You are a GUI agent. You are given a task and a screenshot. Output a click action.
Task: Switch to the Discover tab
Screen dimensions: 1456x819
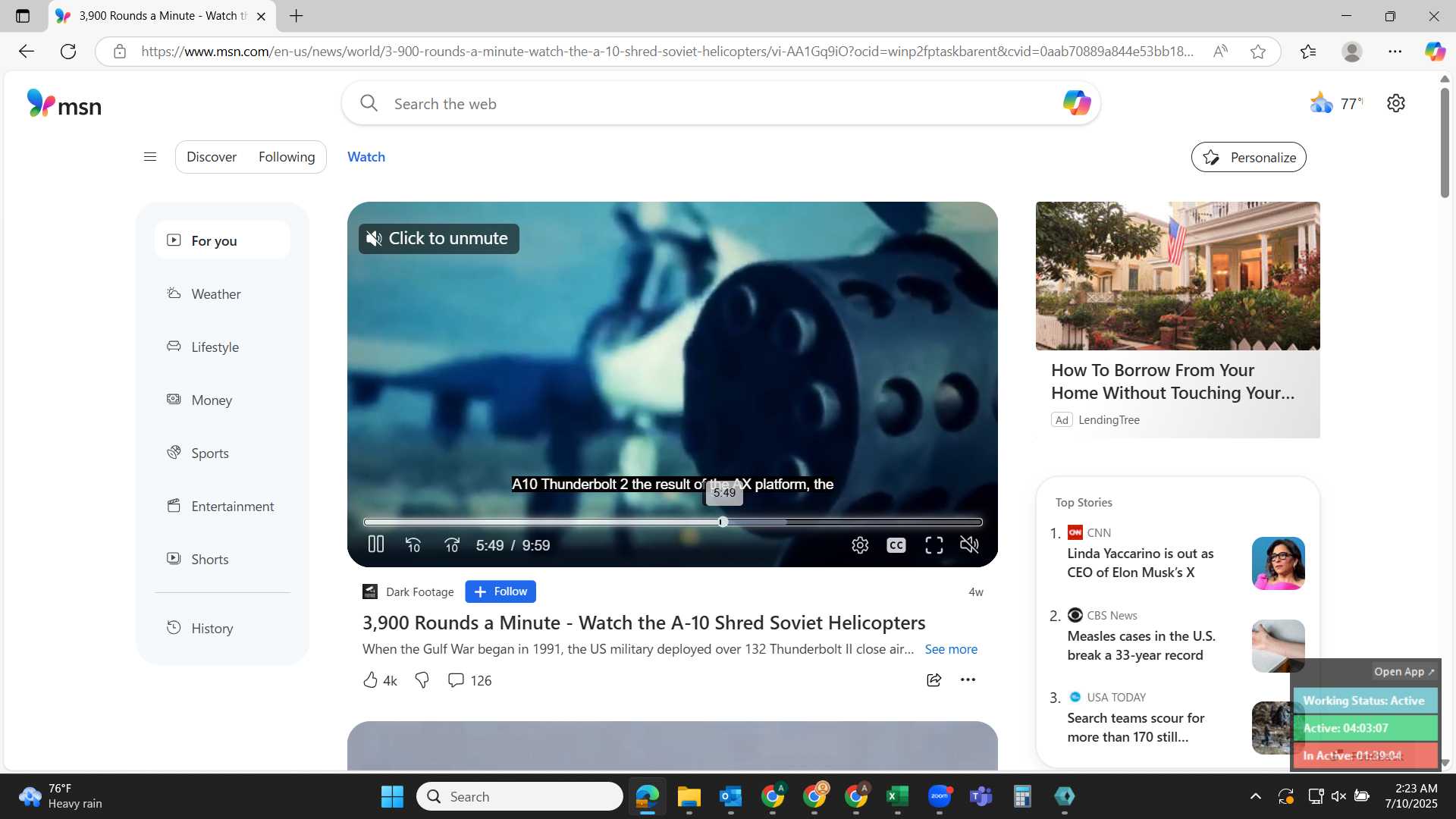tap(212, 157)
